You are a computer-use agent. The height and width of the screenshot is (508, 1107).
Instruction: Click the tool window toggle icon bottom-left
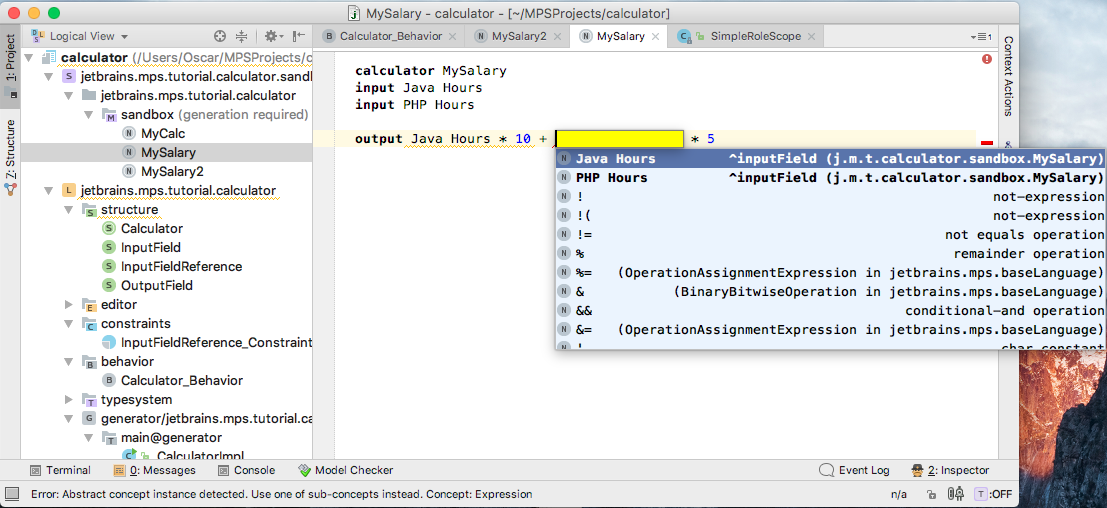(12, 494)
